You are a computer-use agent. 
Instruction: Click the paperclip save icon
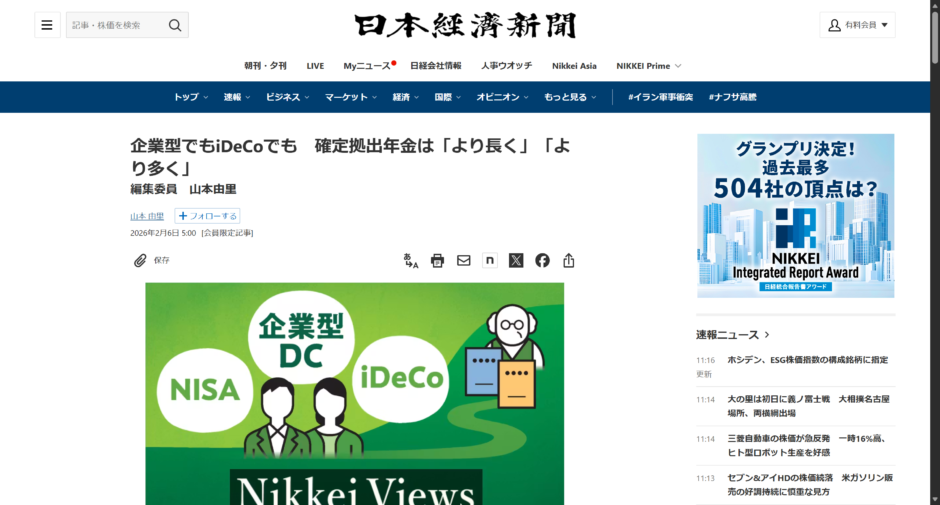click(140, 260)
